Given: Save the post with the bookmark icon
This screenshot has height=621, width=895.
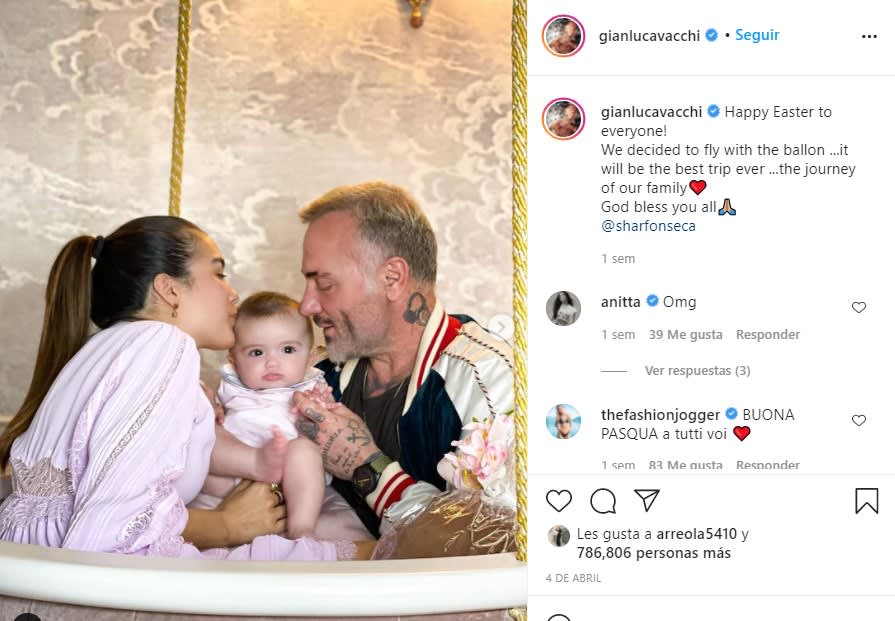Looking at the screenshot, I should 866,501.
